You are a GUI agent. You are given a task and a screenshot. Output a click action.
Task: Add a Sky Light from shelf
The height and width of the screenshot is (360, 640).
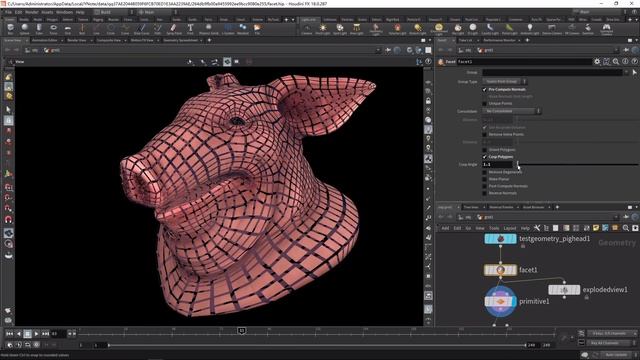(458, 29)
